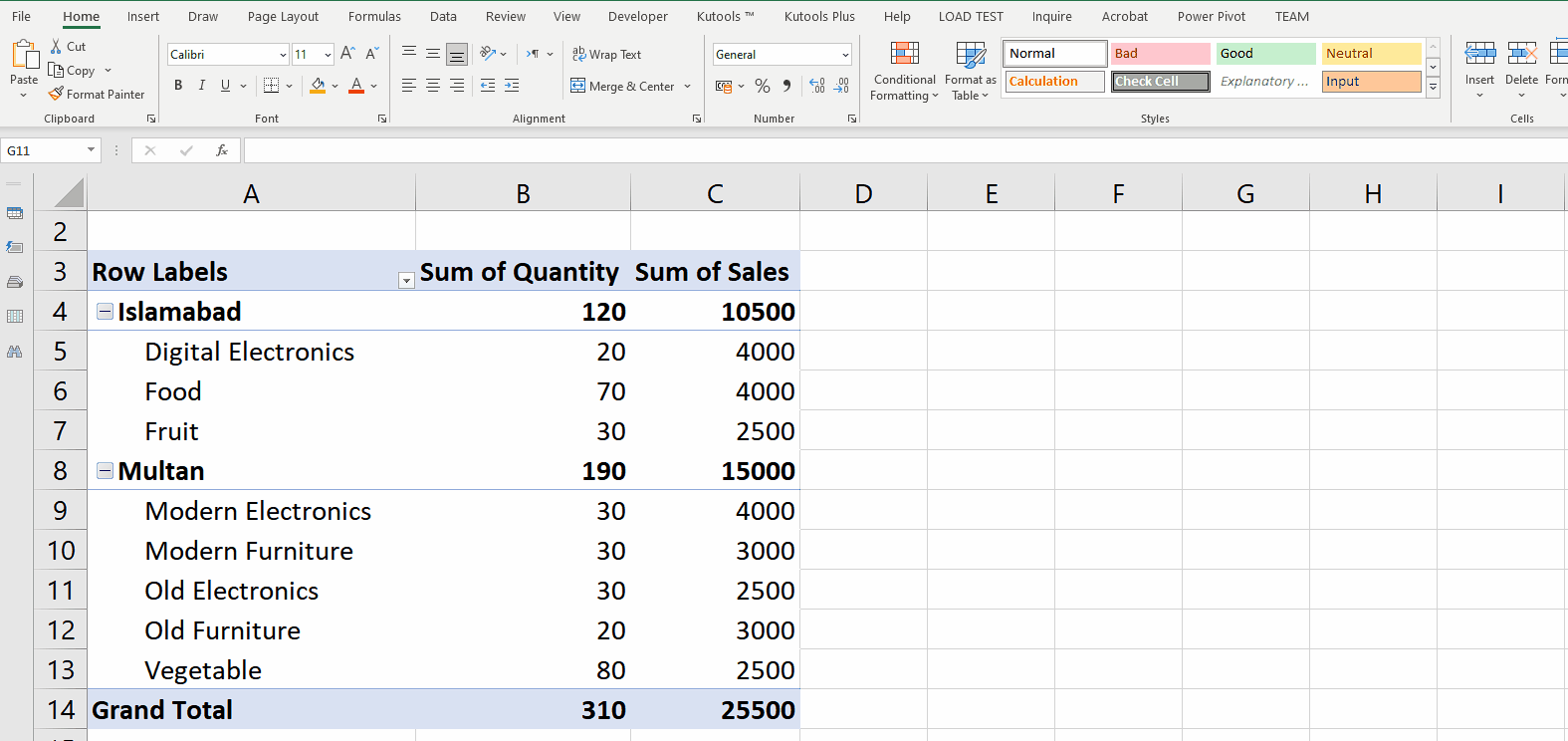The height and width of the screenshot is (741, 1568).
Task: Increase font size with the larger A icon
Action: 347,54
